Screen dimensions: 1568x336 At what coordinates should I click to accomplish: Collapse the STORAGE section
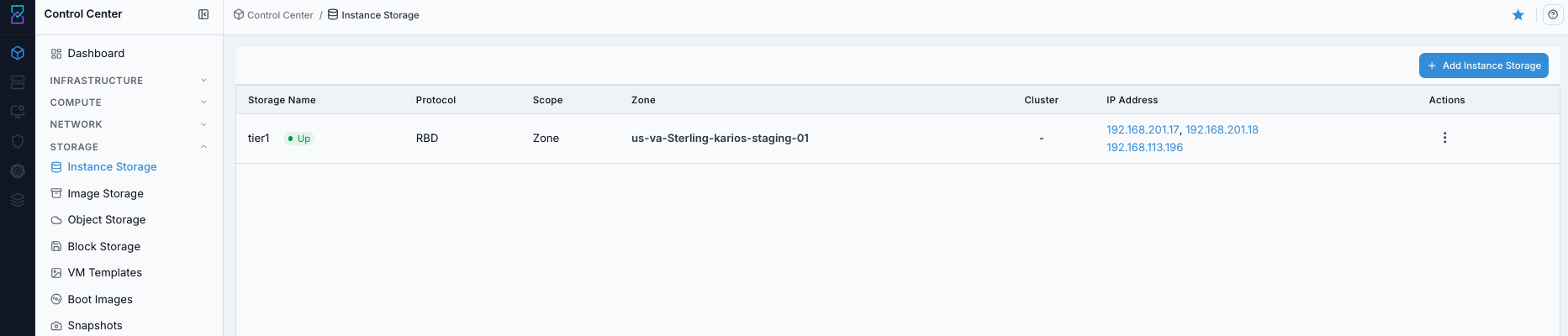coord(129,147)
